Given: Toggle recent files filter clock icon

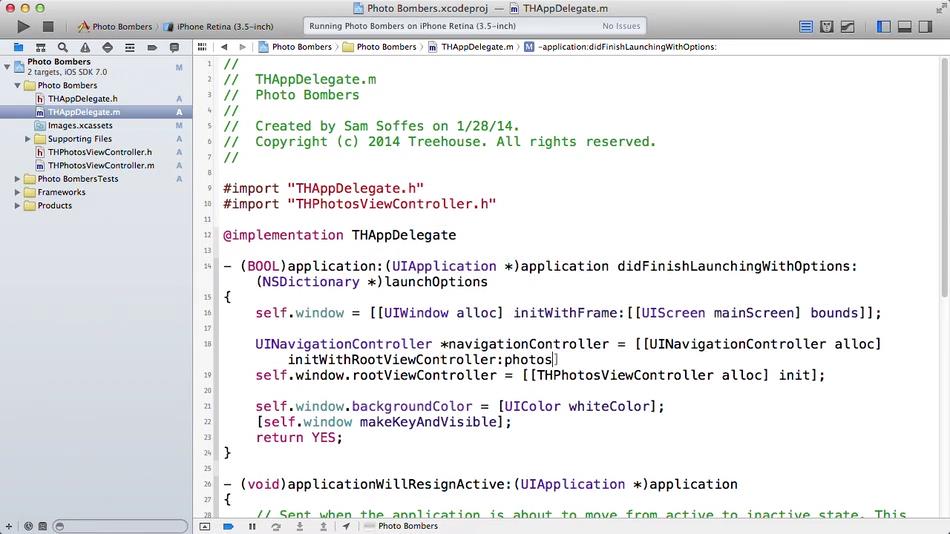Looking at the screenshot, I should pyautogui.click(x=28, y=526).
